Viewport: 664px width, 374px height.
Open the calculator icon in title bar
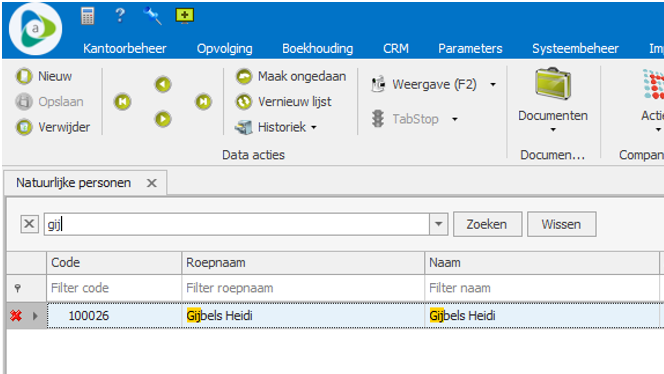pyautogui.click(x=88, y=16)
